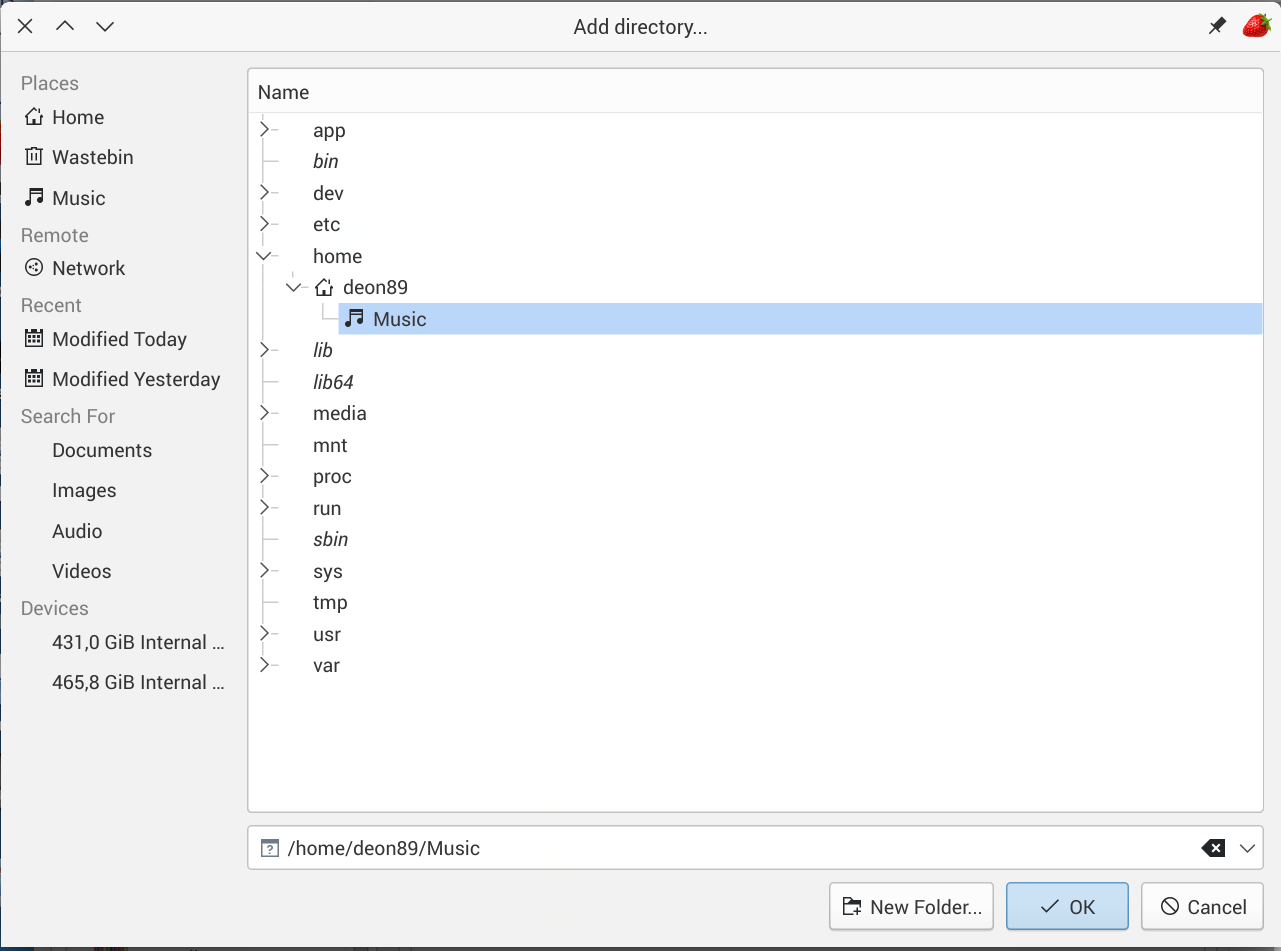Expand the run folder
This screenshot has height=951, width=1281.
pyautogui.click(x=265, y=508)
